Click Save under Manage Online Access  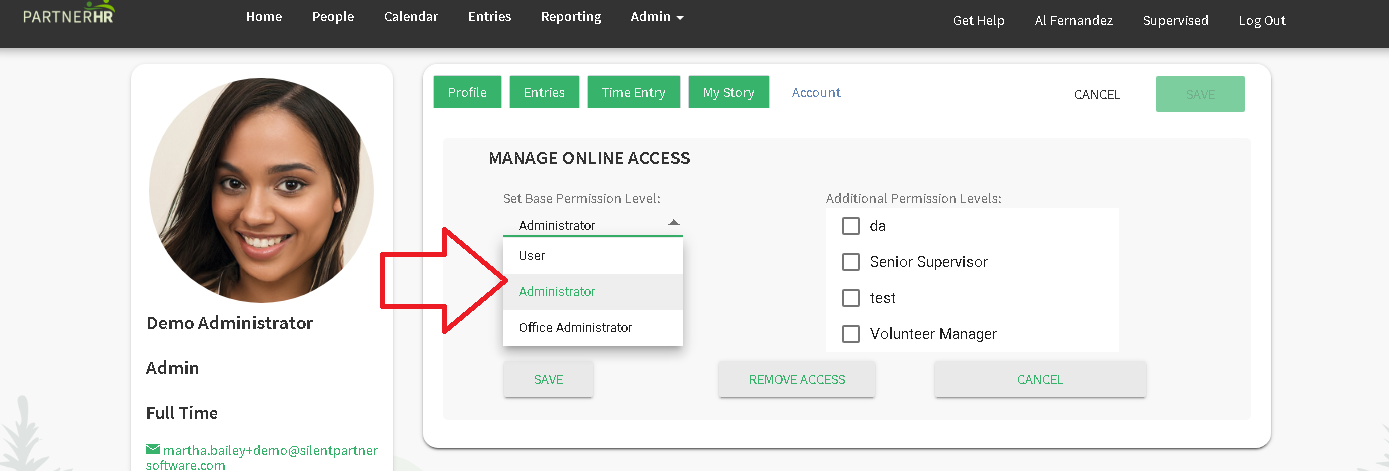click(549, 380)
